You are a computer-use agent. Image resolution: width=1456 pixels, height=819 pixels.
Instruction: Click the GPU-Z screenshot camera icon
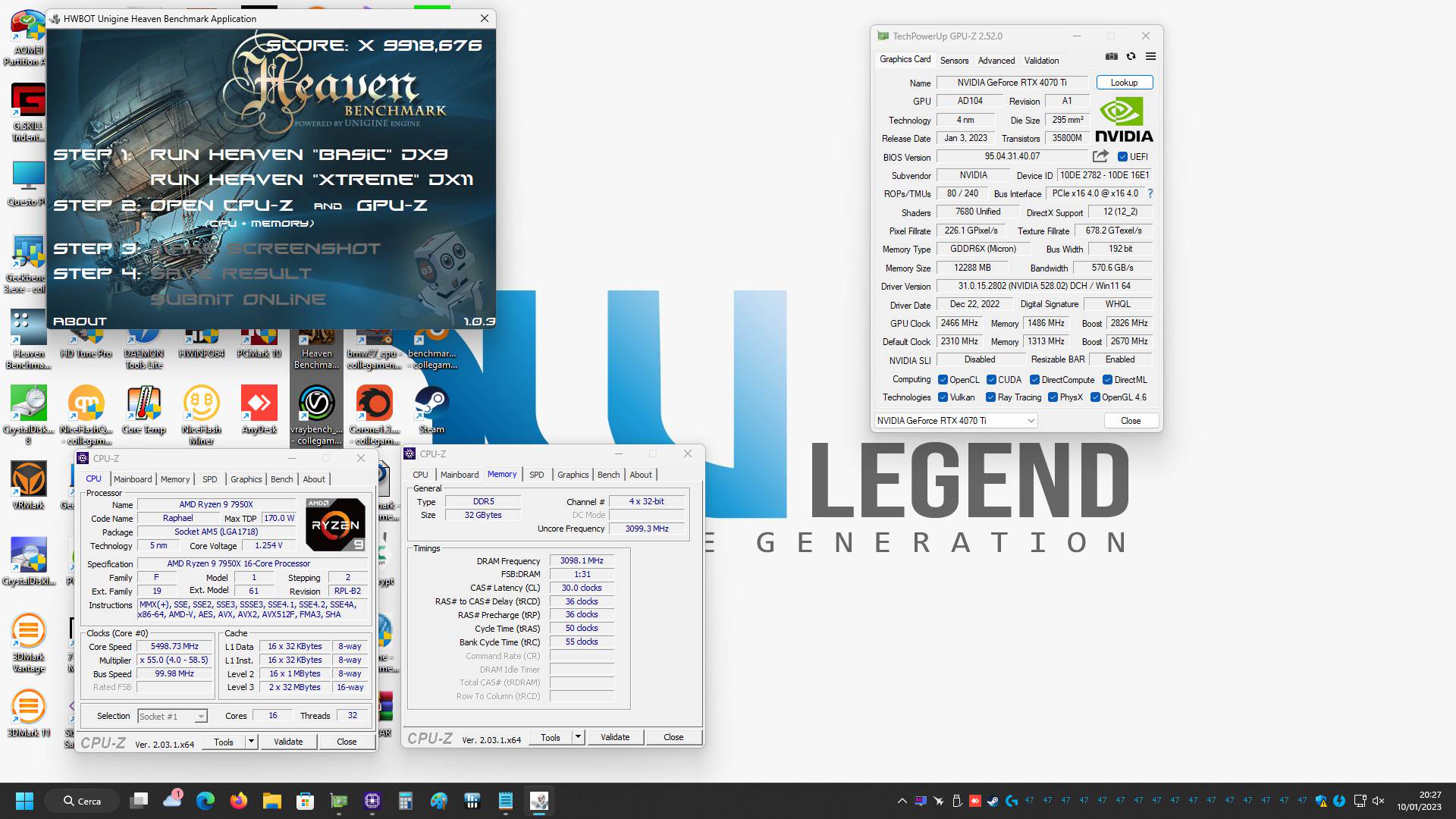coord(1111,57)
